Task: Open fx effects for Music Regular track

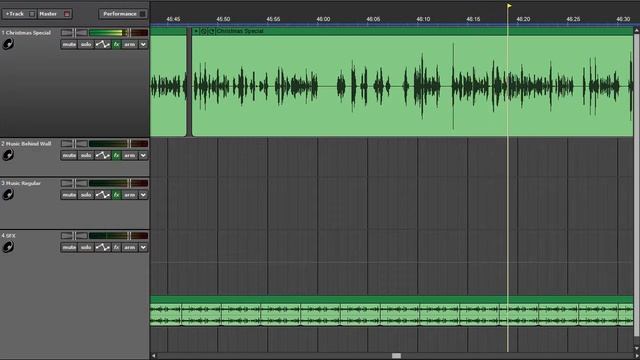Action: [116, 195]
